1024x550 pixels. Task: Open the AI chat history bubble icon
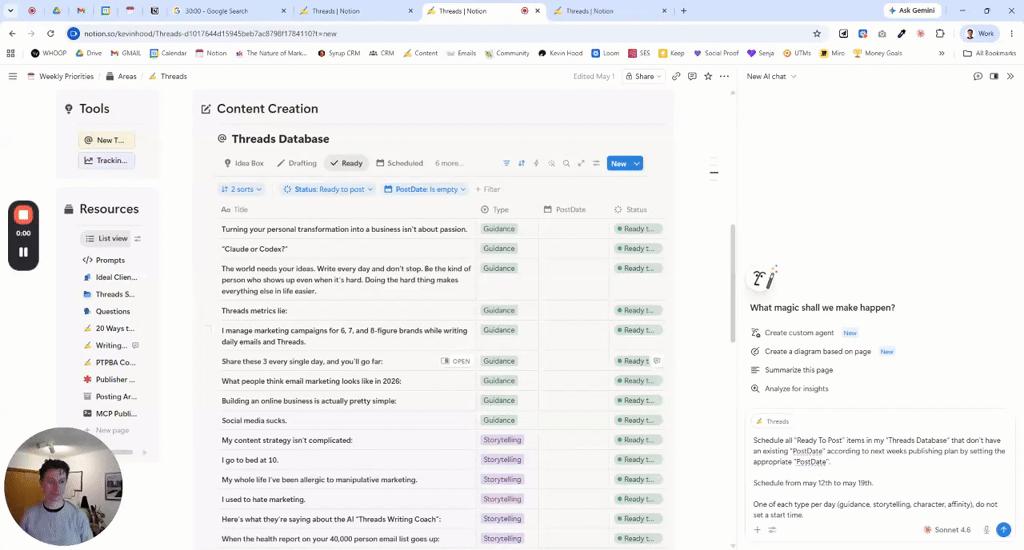pos(978,76)
